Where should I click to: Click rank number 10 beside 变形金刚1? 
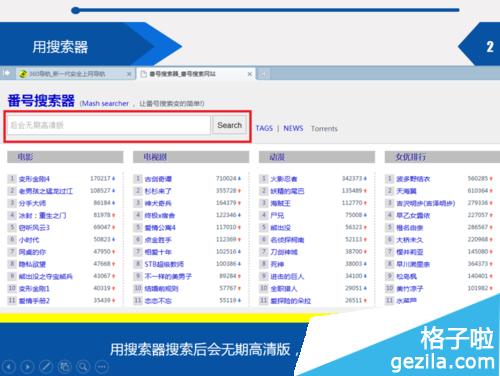tap(12, 288)
